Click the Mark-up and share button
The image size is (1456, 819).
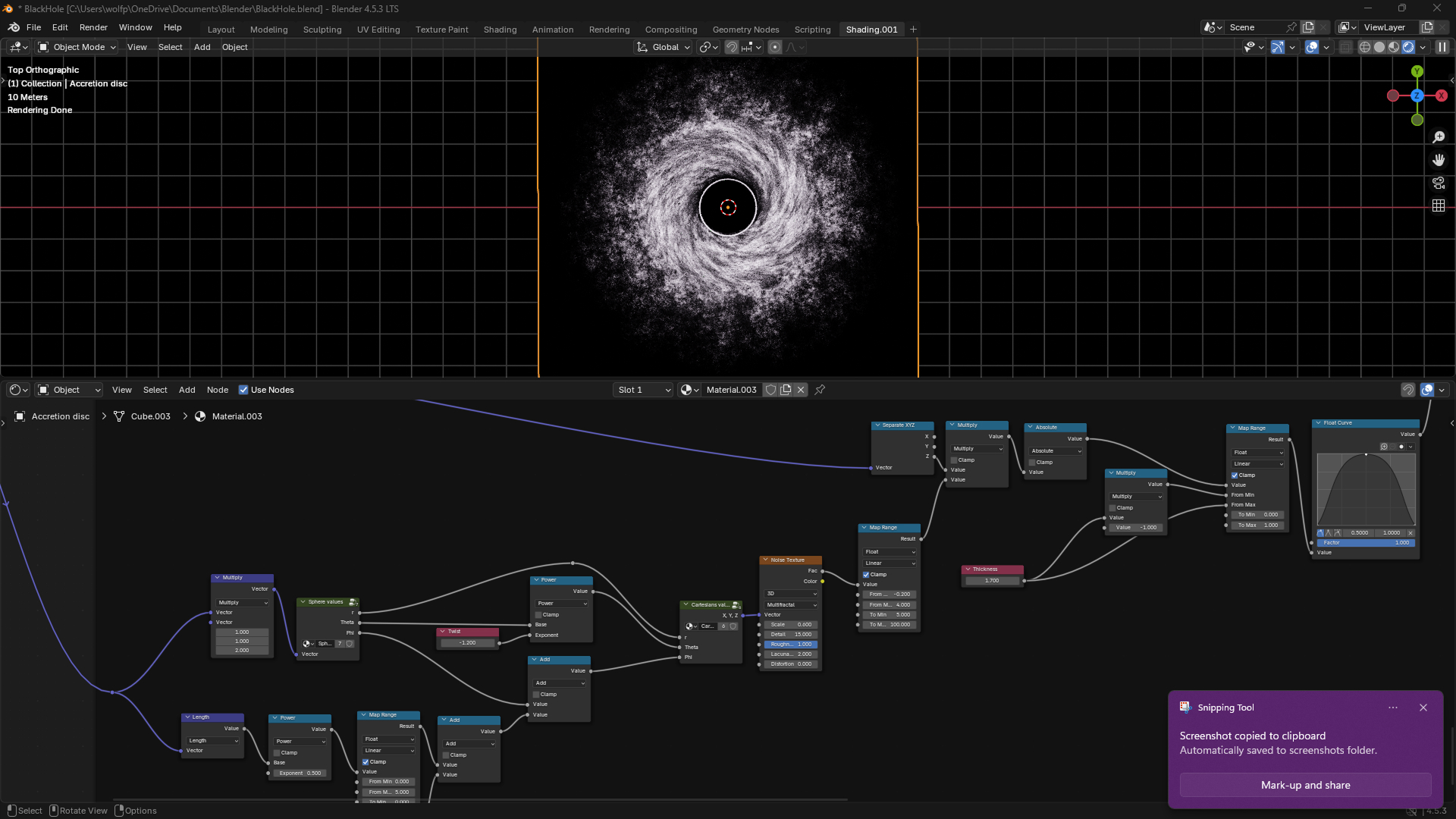1305,785
